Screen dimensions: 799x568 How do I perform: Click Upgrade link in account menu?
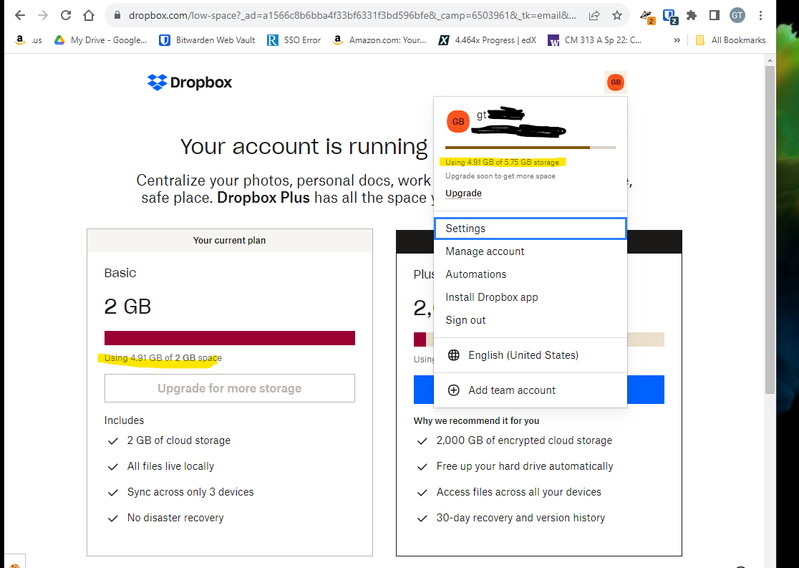click(463, 193)
